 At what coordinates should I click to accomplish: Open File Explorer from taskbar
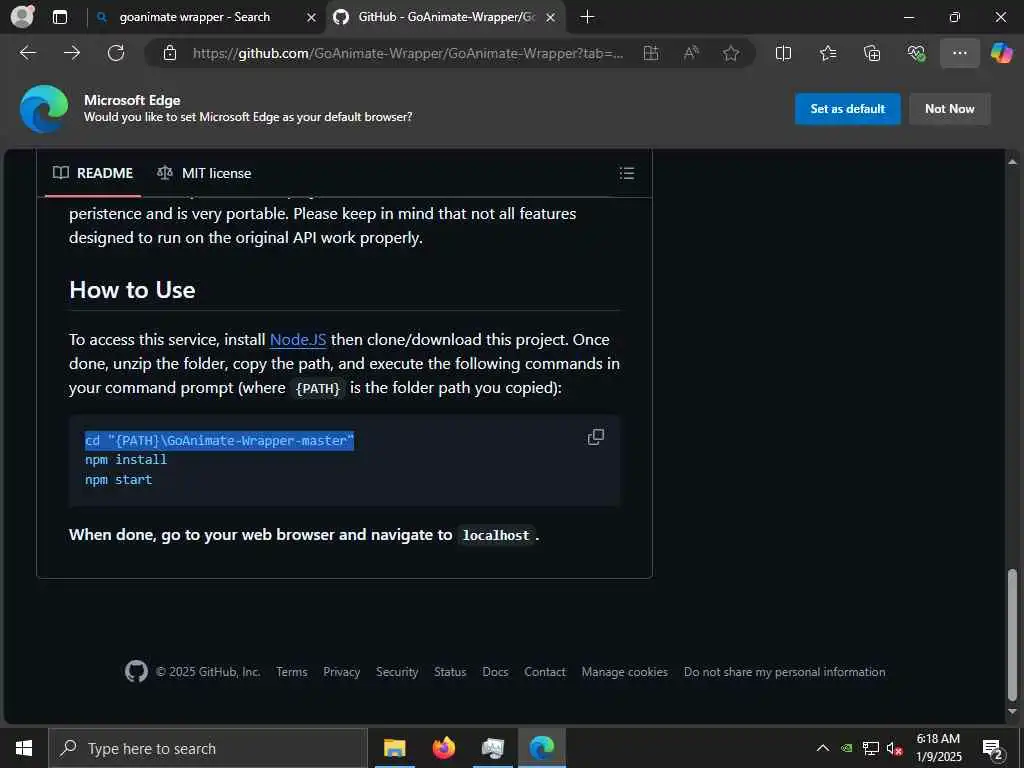pyautogui.click(x=394, y=748)
